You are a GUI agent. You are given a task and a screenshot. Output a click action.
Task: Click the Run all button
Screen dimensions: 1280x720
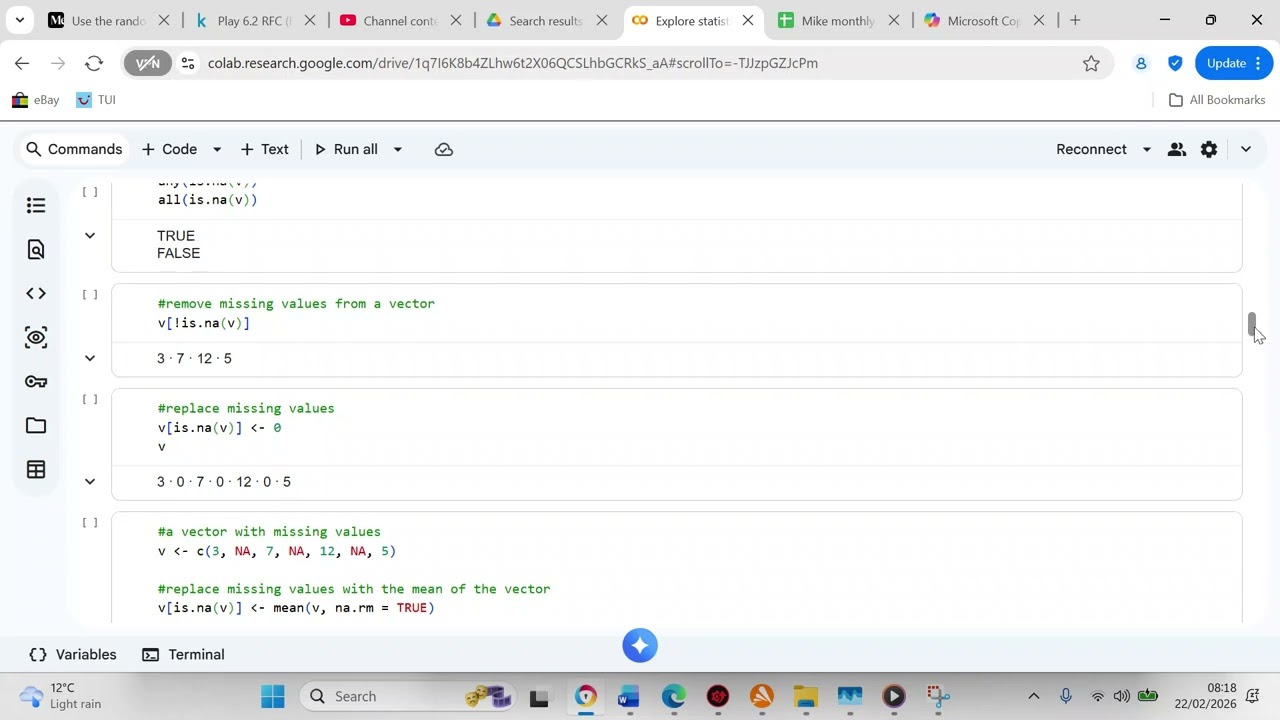346,149
